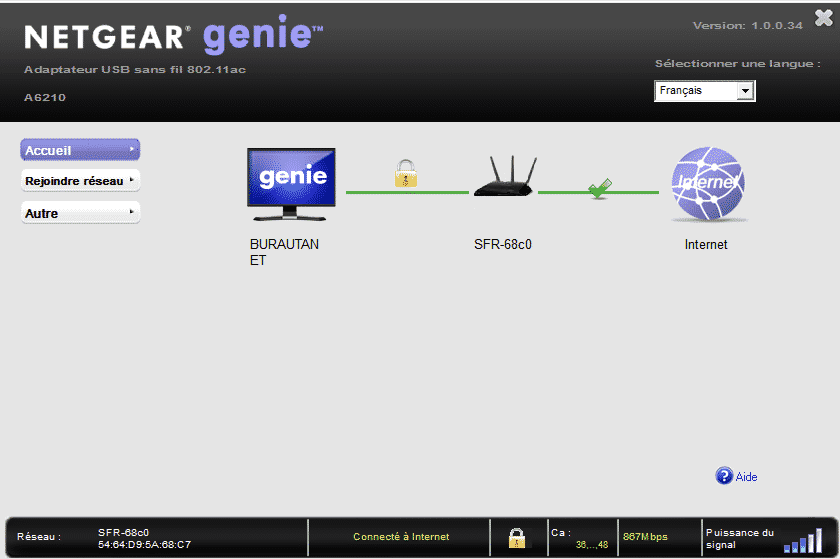Click the Internet globe icon
Image resolution: width=840 pixels, height=559 pixels.
click(708, 184)
